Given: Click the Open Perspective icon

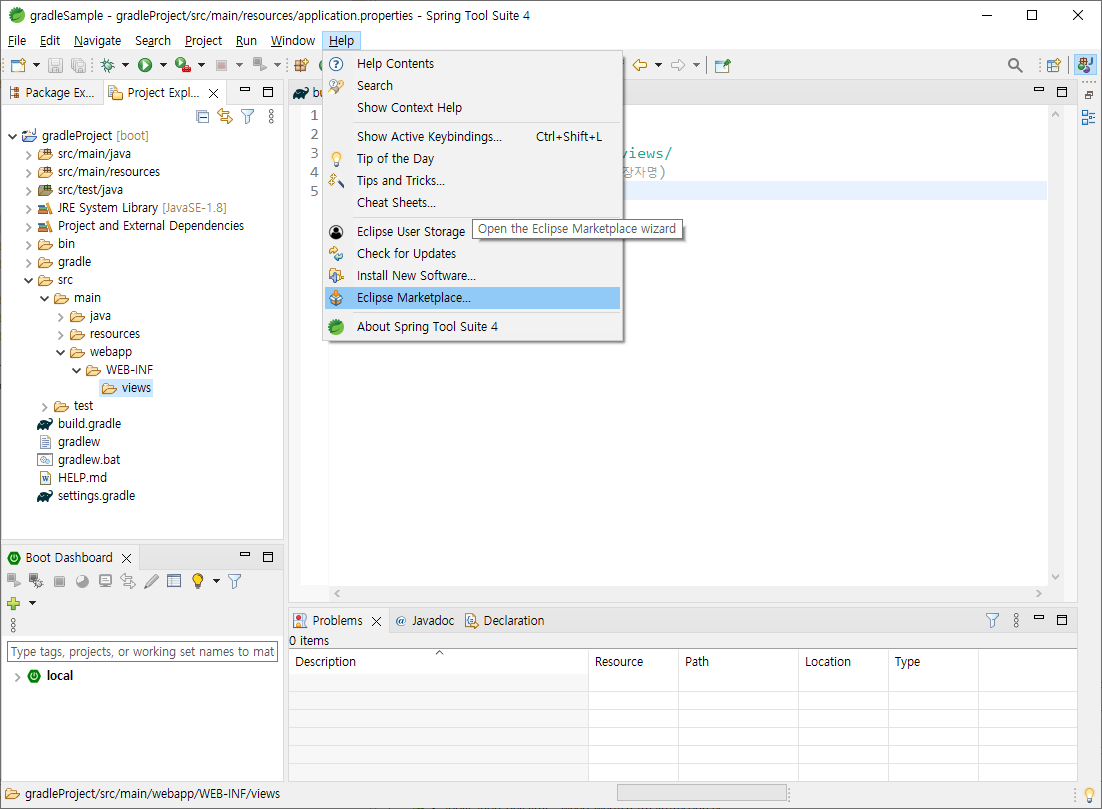Looking at the screenshot, I should (1054, 65).
